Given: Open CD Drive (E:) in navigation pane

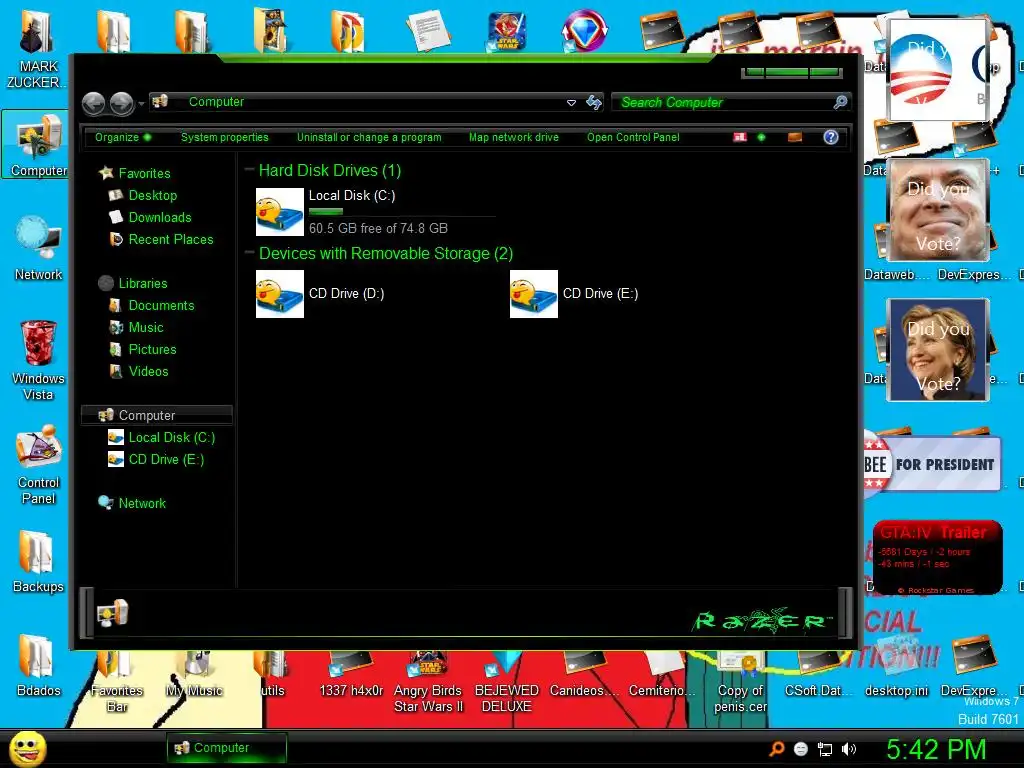Looking at the screenshot, I should click(166, 460).
